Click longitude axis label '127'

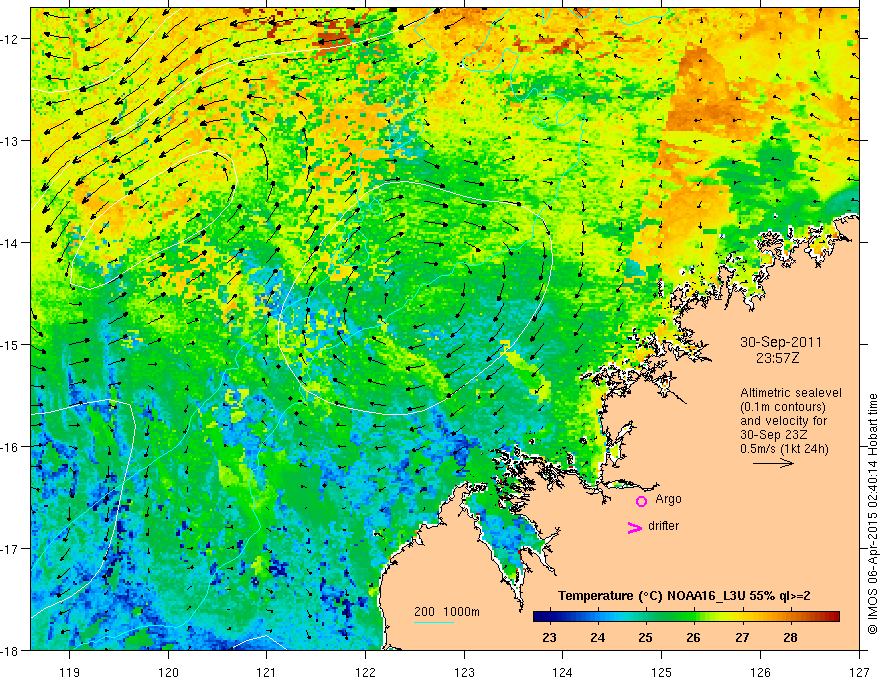[x=859, y=672]
